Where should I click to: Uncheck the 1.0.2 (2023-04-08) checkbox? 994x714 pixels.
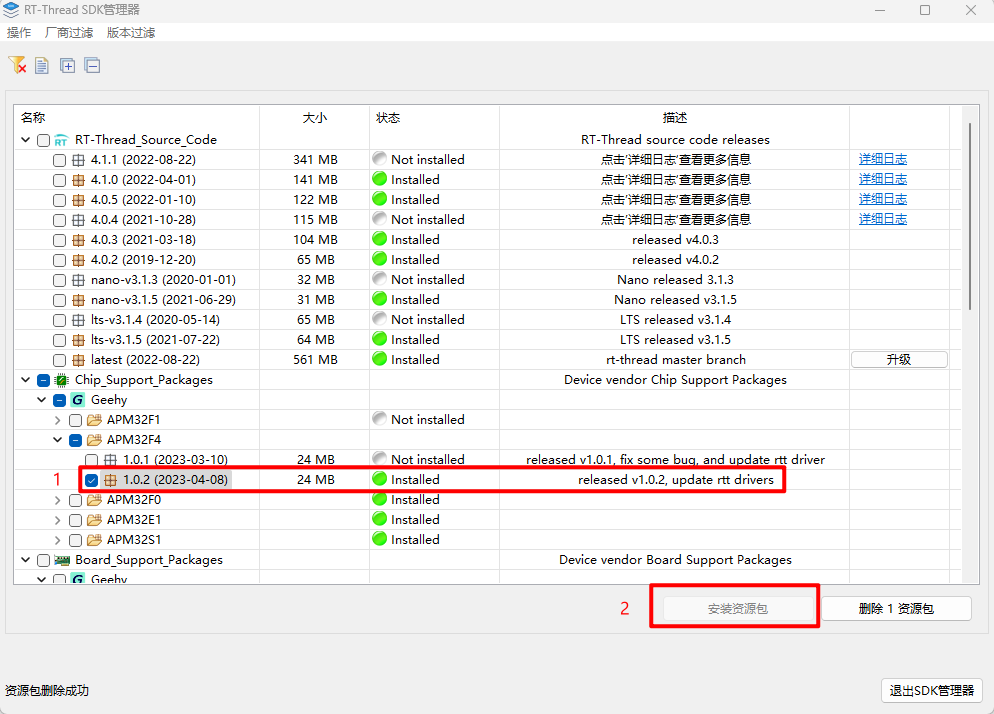point(91,480)
